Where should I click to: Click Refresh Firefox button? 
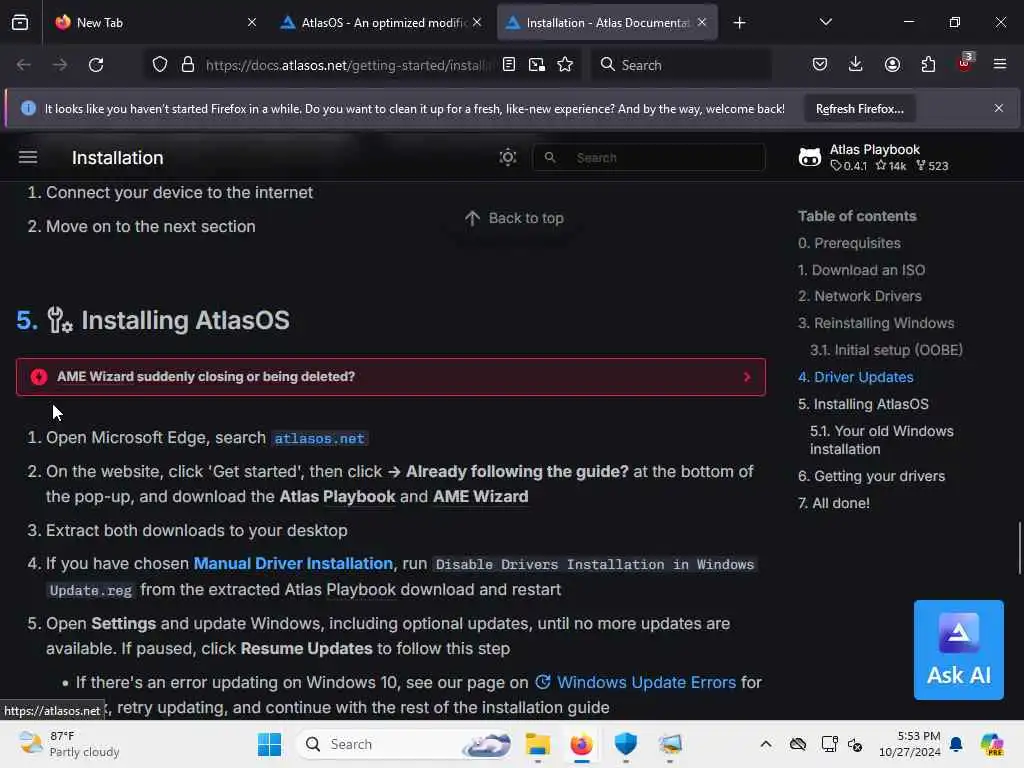tap(859, 109)
